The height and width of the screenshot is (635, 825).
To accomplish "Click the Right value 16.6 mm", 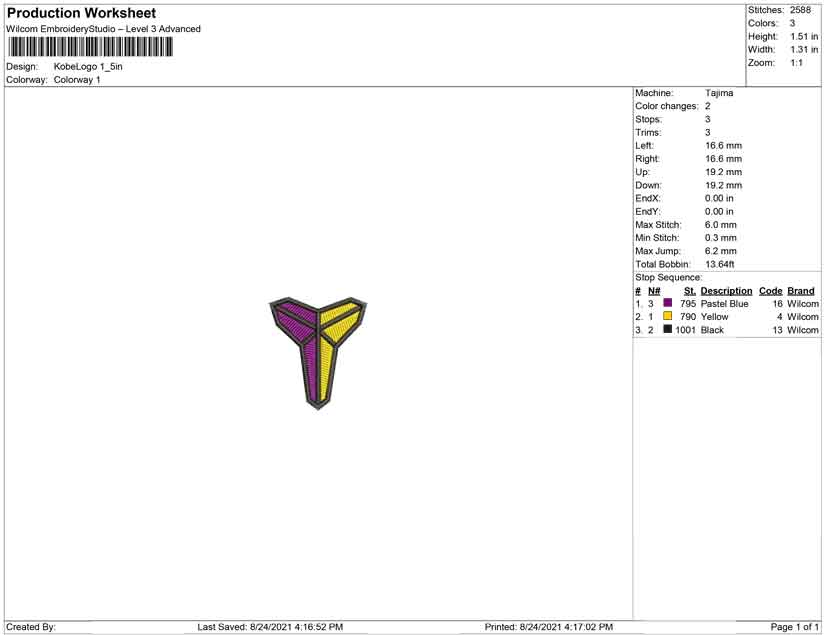I will coord(723,159).
